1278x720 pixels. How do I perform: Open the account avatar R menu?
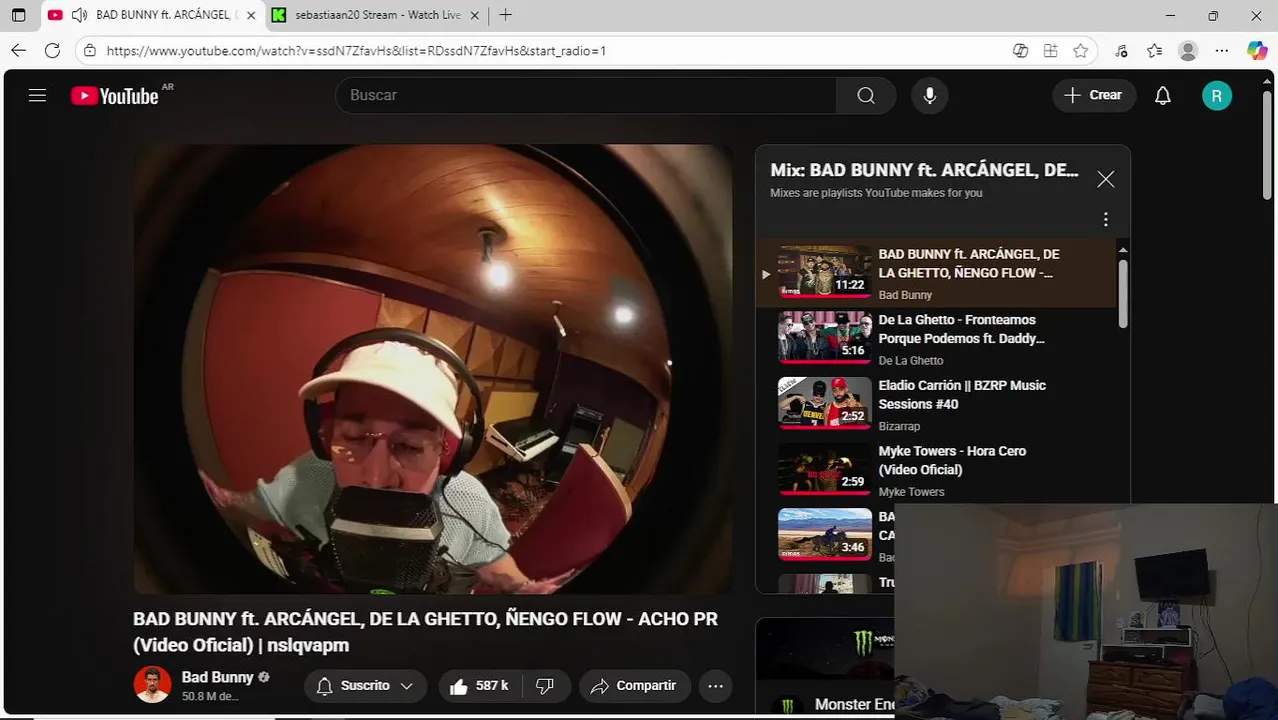(x=1216, y=95)
